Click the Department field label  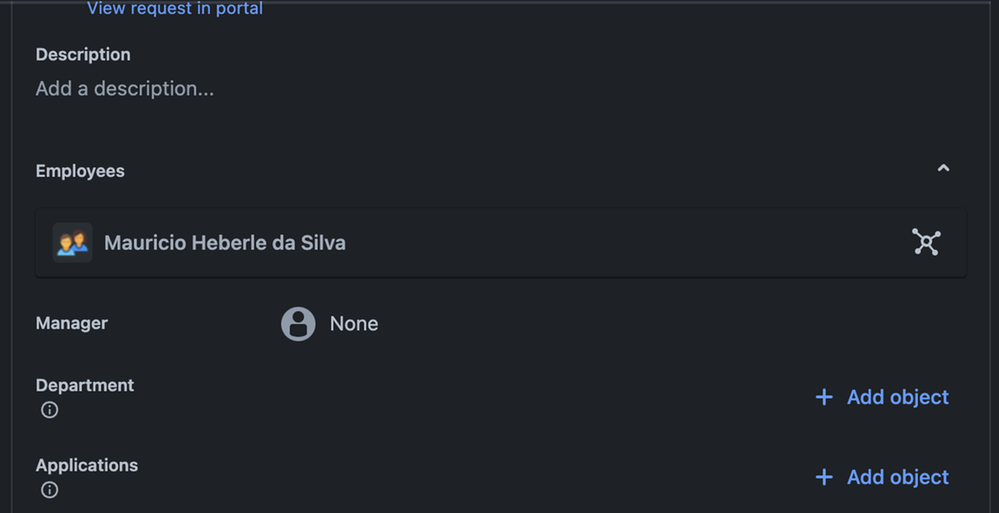coord(85,385)
